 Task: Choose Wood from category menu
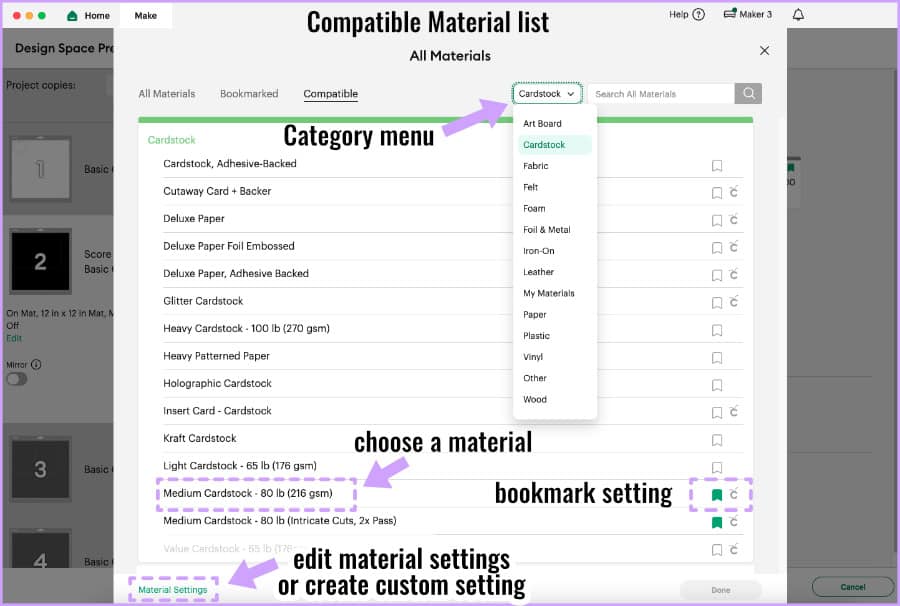point(534,399)
